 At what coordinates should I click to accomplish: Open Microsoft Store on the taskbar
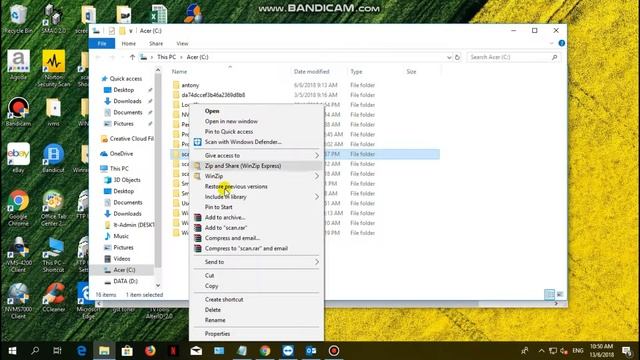127,351
